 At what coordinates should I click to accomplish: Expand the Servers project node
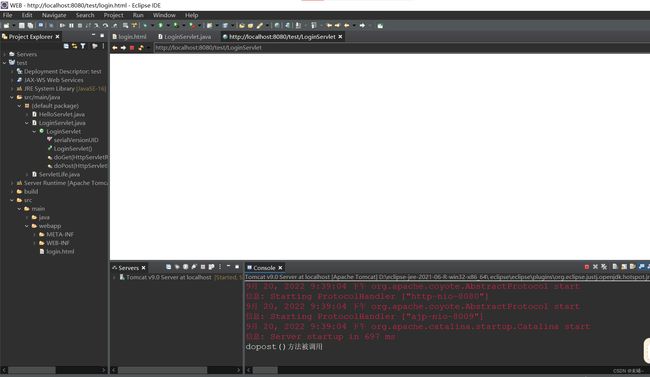pyautogui.click(x=5, y=54)
